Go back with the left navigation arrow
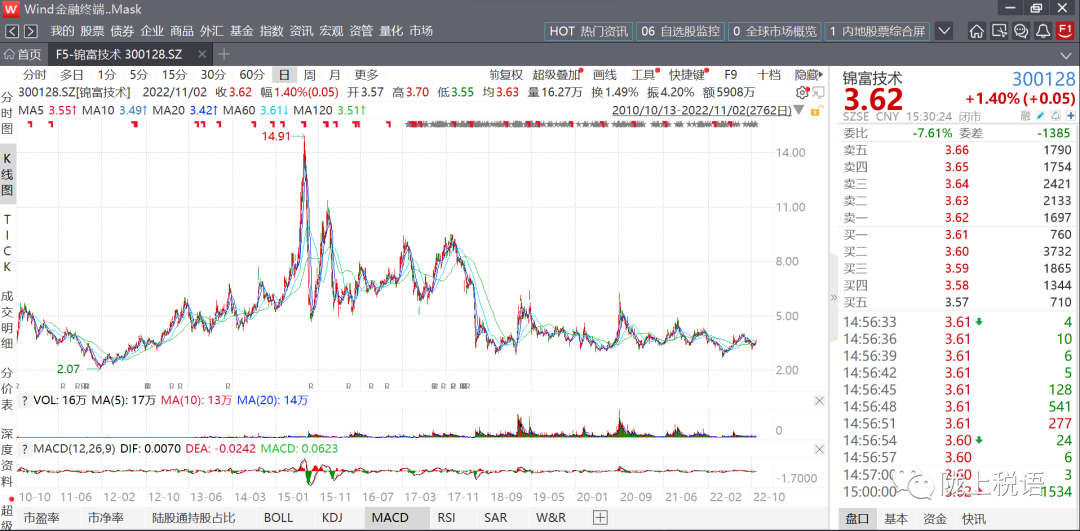Screen dimensions: 1080x531 tap(12, 31)
